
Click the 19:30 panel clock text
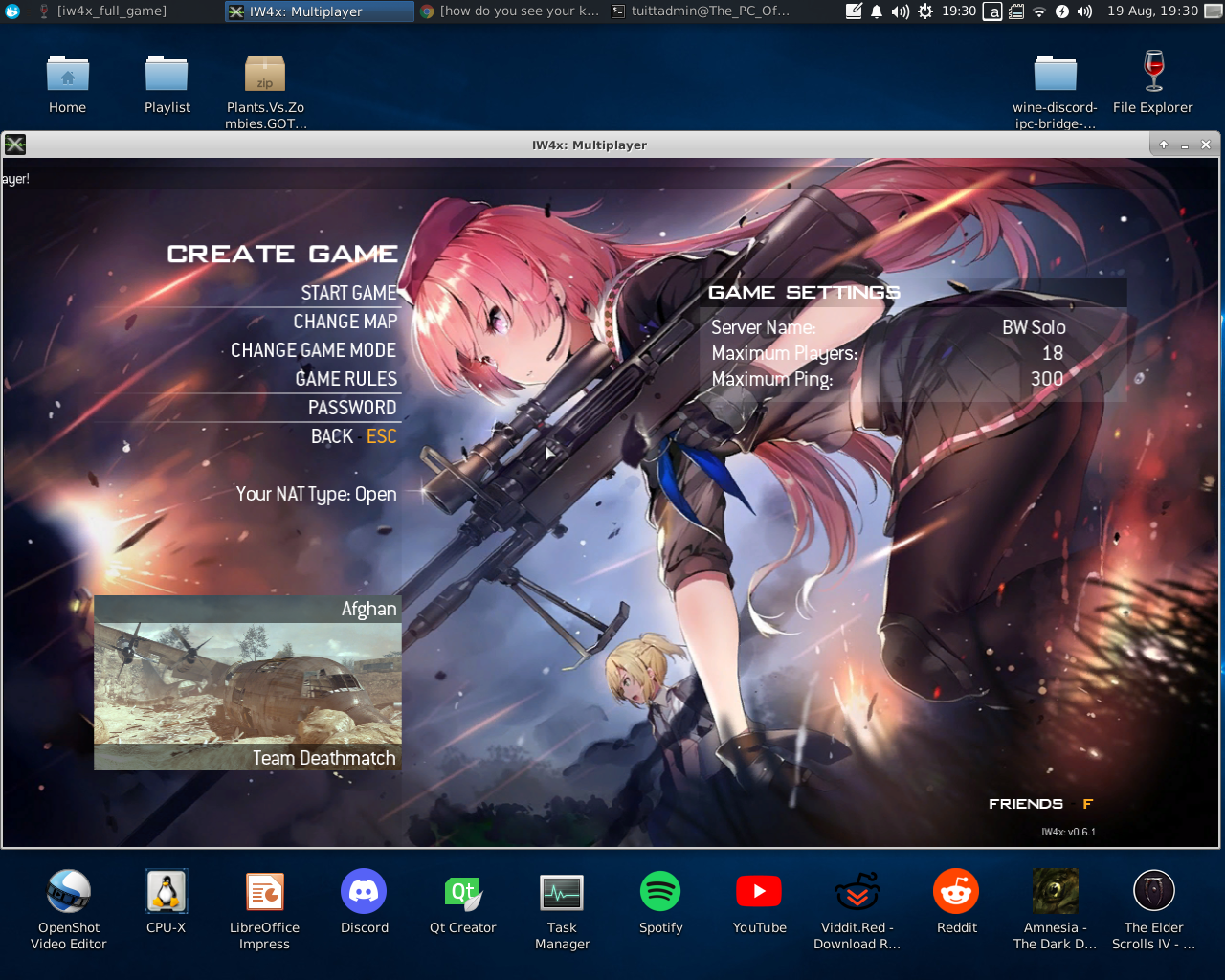click(x=959, y=11)
